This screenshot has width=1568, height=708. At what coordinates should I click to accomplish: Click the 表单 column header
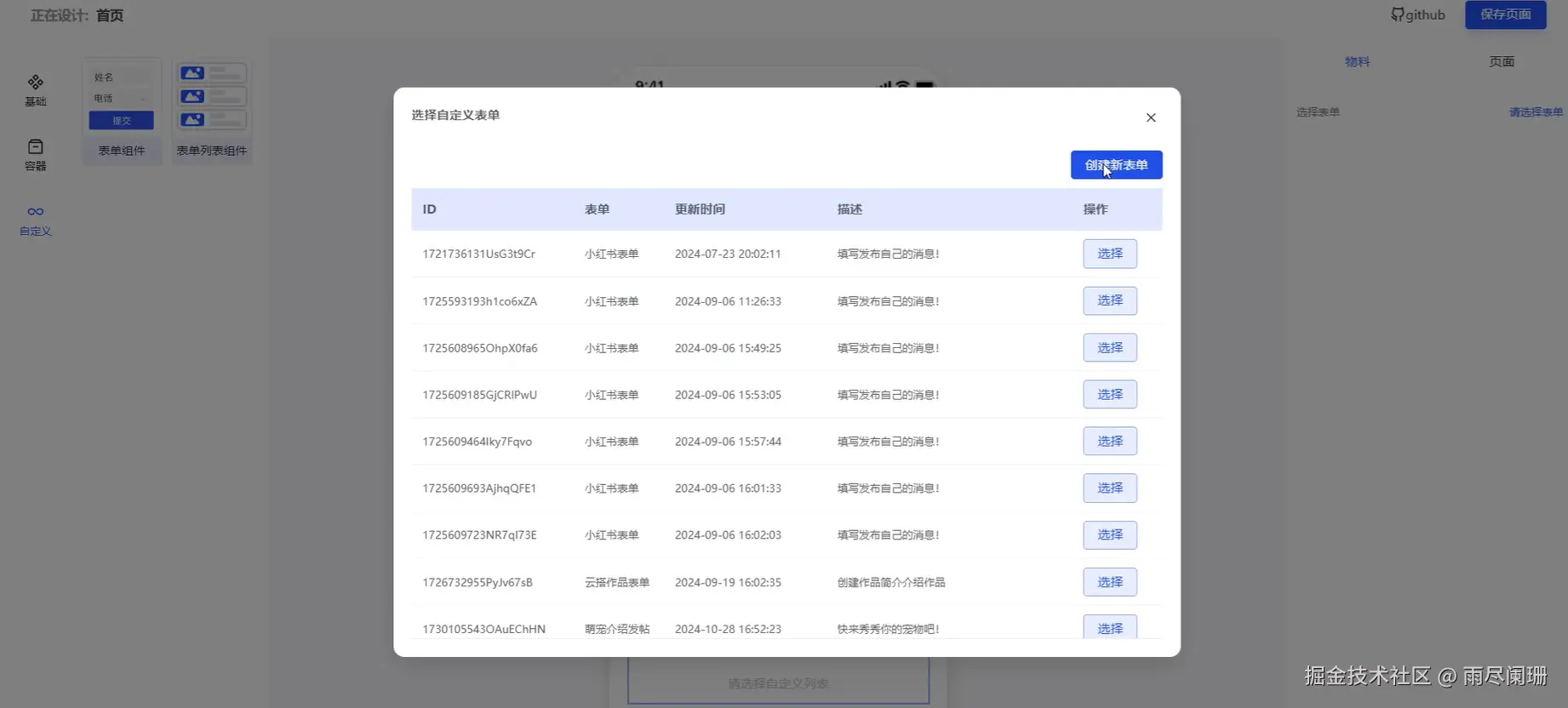(597, 209)
